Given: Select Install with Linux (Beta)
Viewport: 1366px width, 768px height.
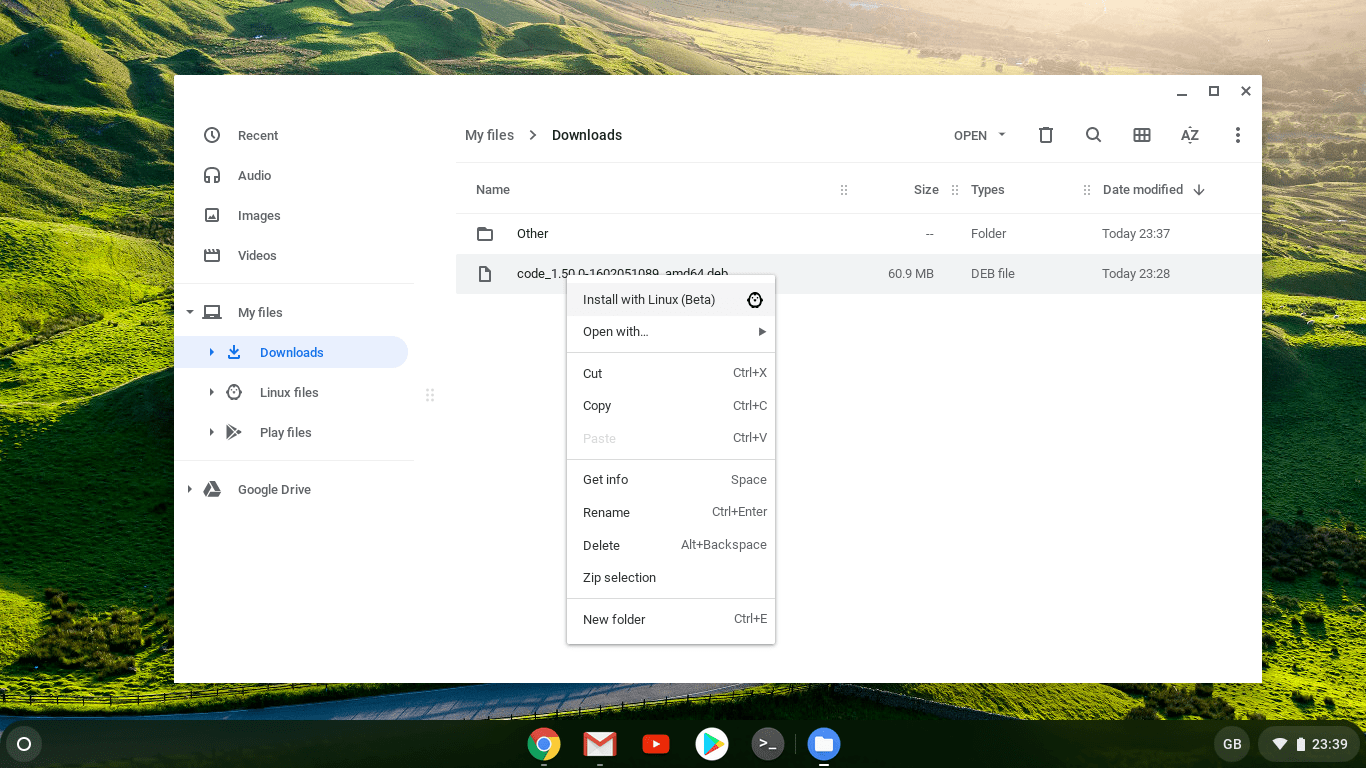Looking at the screenshot, I should point(649,299).
